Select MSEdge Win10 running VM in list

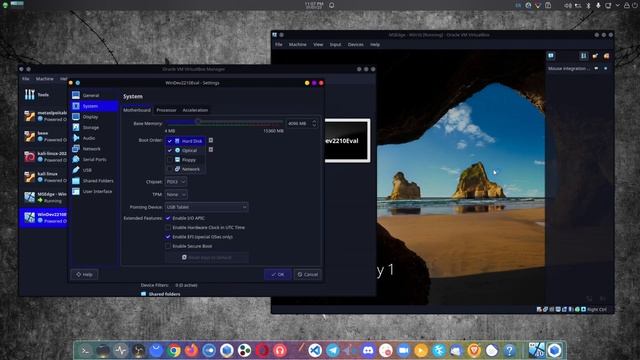[x=44, y=197]
